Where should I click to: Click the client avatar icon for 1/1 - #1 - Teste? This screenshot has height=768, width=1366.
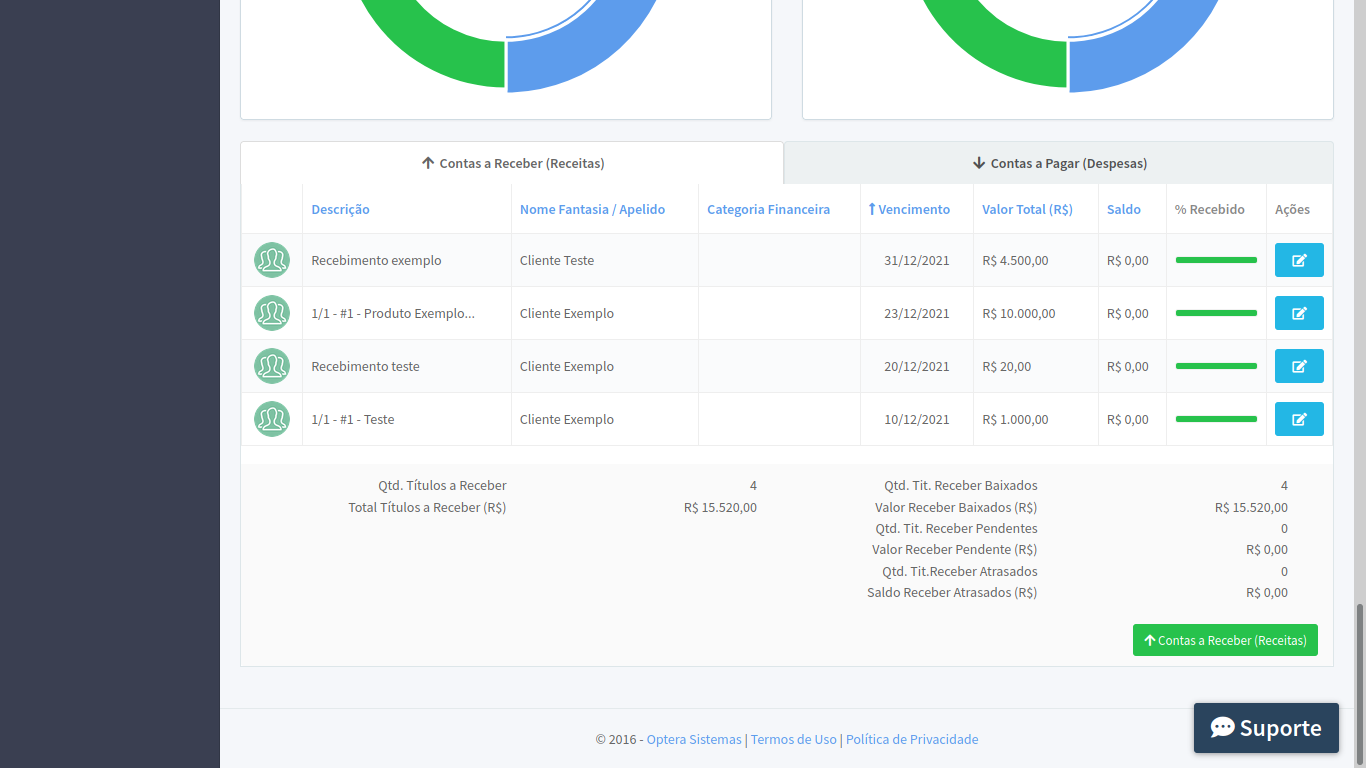pyautogui.click(x=272, y=419)
